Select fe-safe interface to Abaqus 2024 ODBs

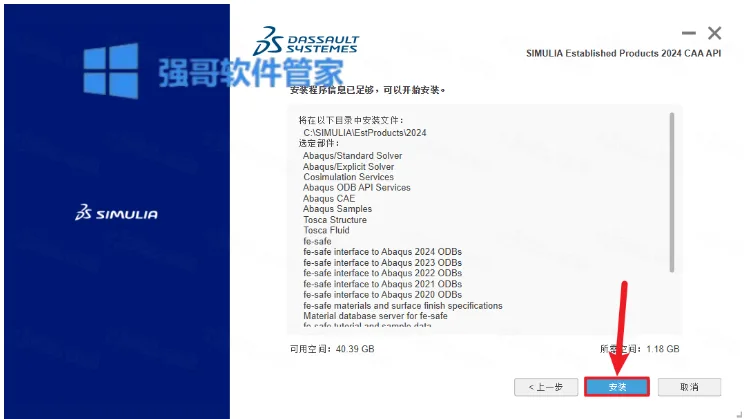[x=382, y=252]
